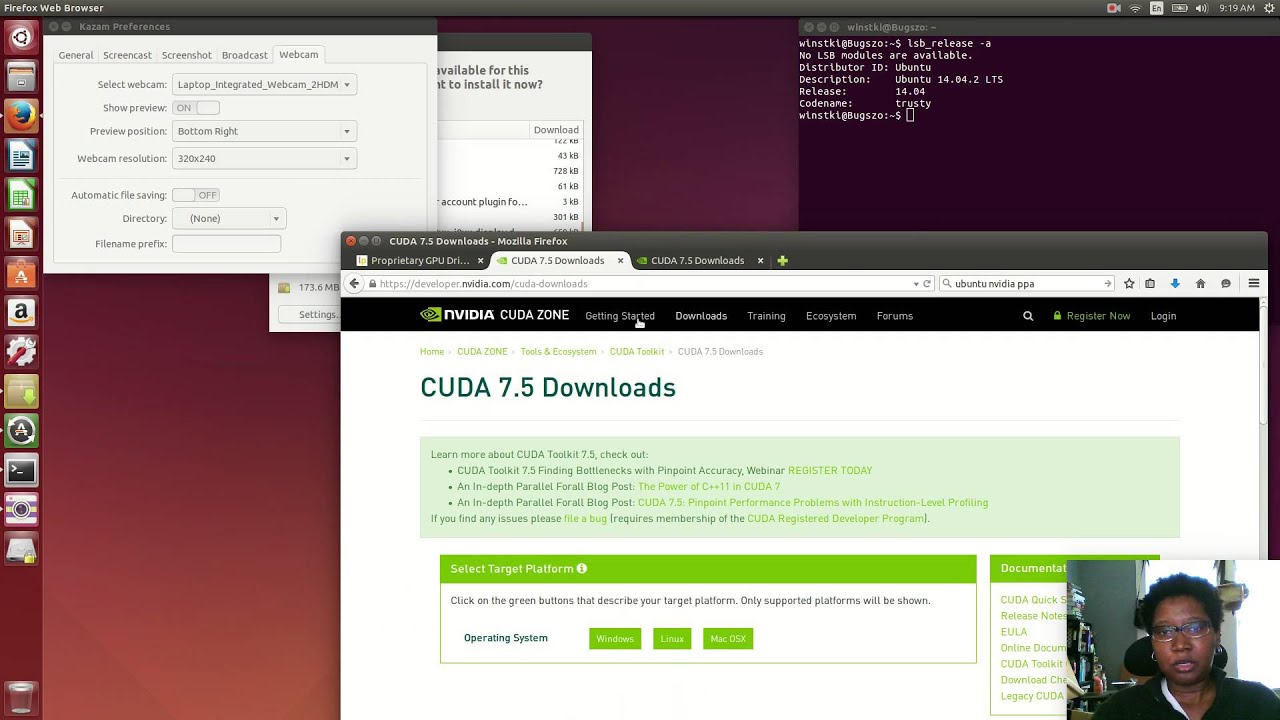Open Firefox URL history dropdown arrow
1280x720 pixels.
pos(916,284)
